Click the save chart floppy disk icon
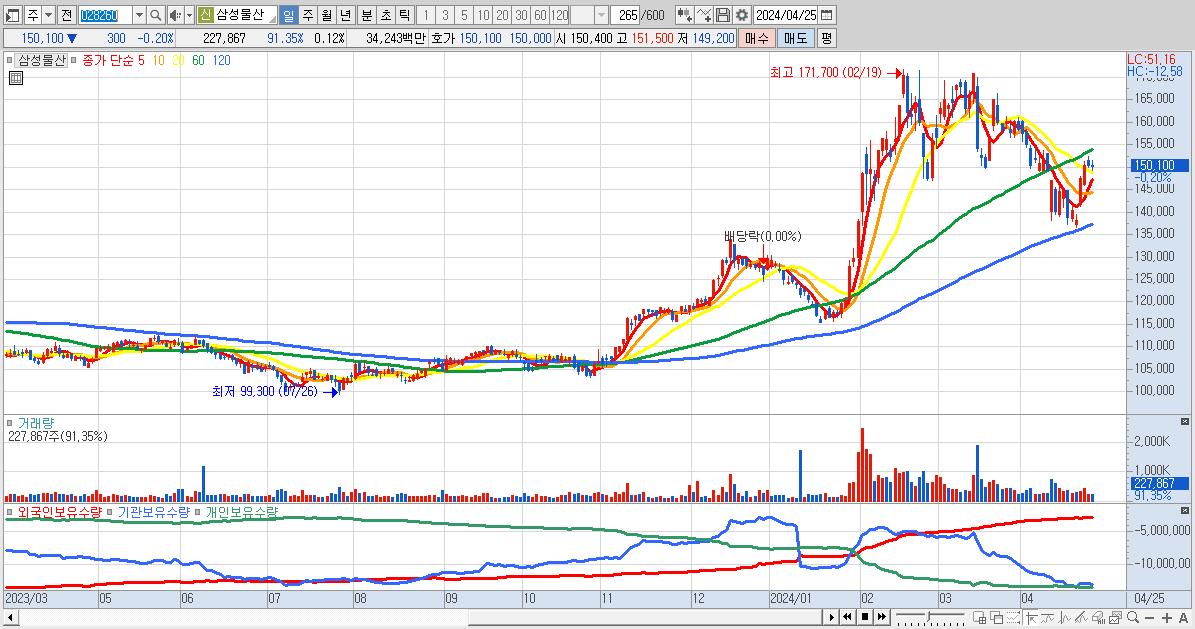Image resolution: width=1195 pixels, height=629 pixels. pyautogui.click(x=723, y=15)
